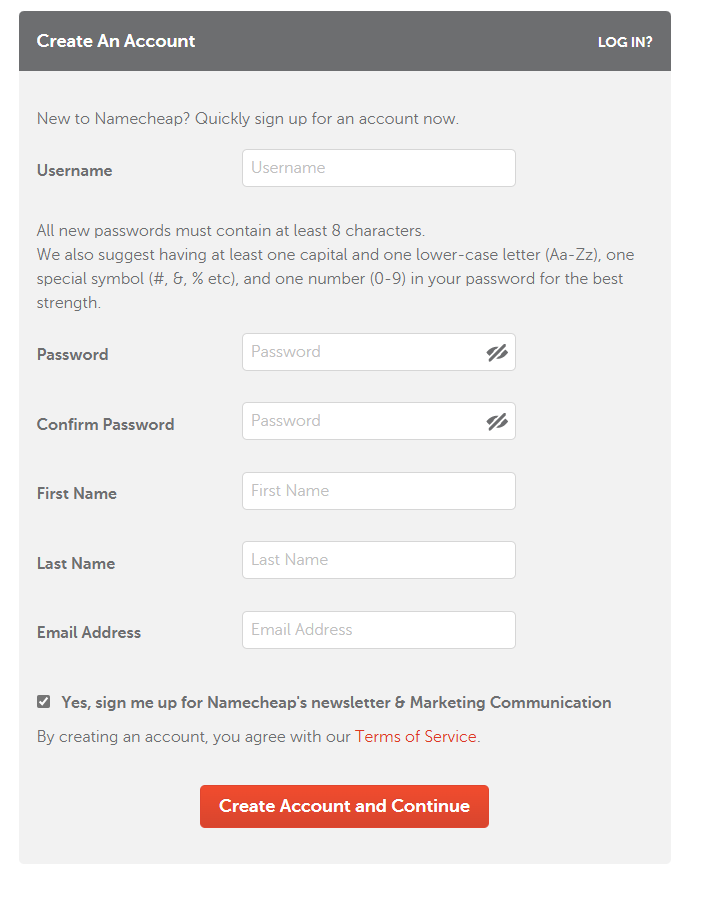The height and width of the screenshot is (898, 716).
Task: Focus the Last Name input field
Action: pyautogui.click(x=378, y=560)
